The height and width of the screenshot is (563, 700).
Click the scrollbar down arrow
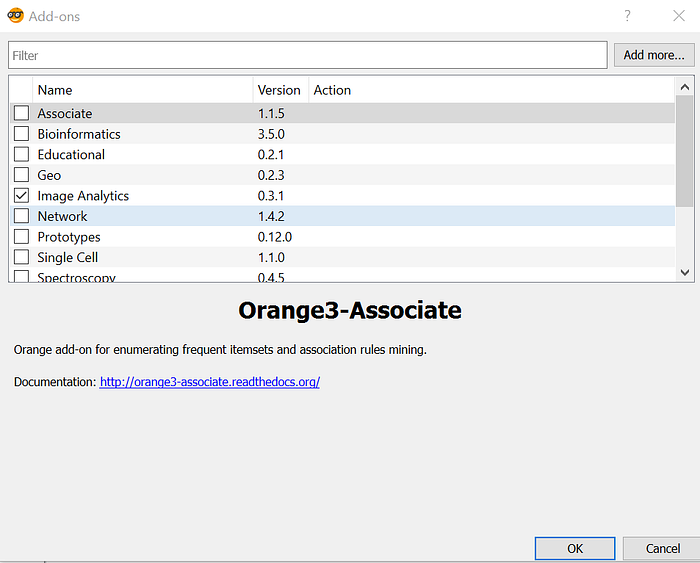pyautogui.click(x=685, y=272)
